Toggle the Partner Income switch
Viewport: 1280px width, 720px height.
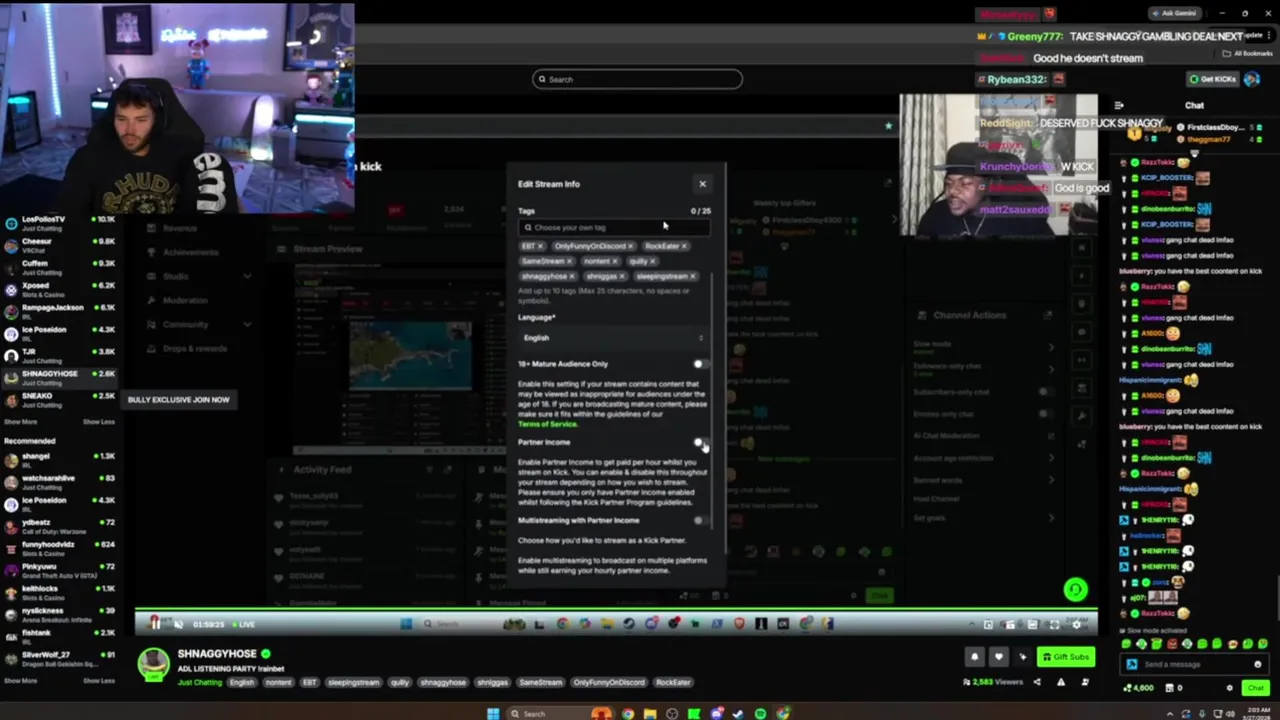701,442
